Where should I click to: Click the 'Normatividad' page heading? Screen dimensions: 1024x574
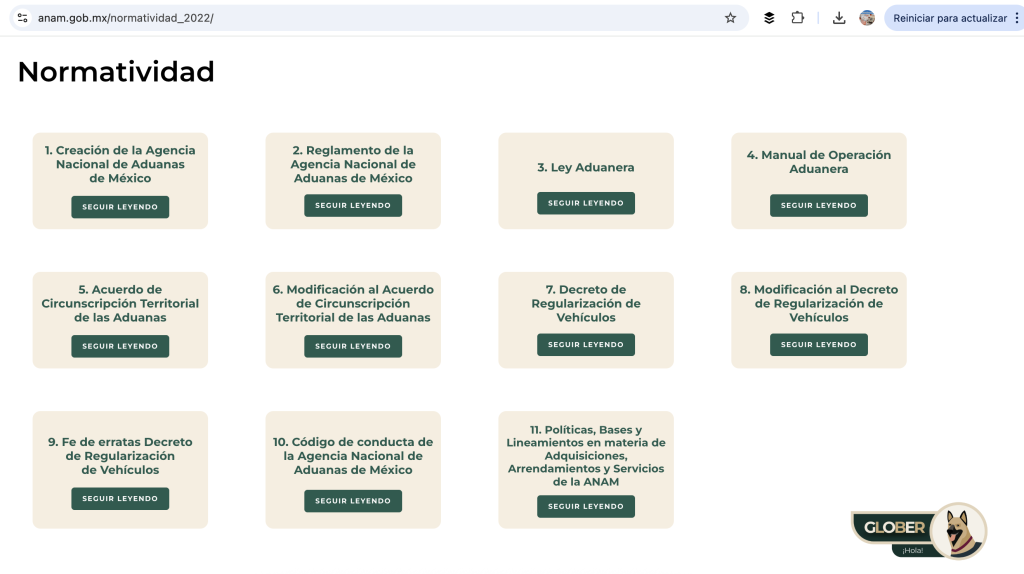(x=116, y=72)
